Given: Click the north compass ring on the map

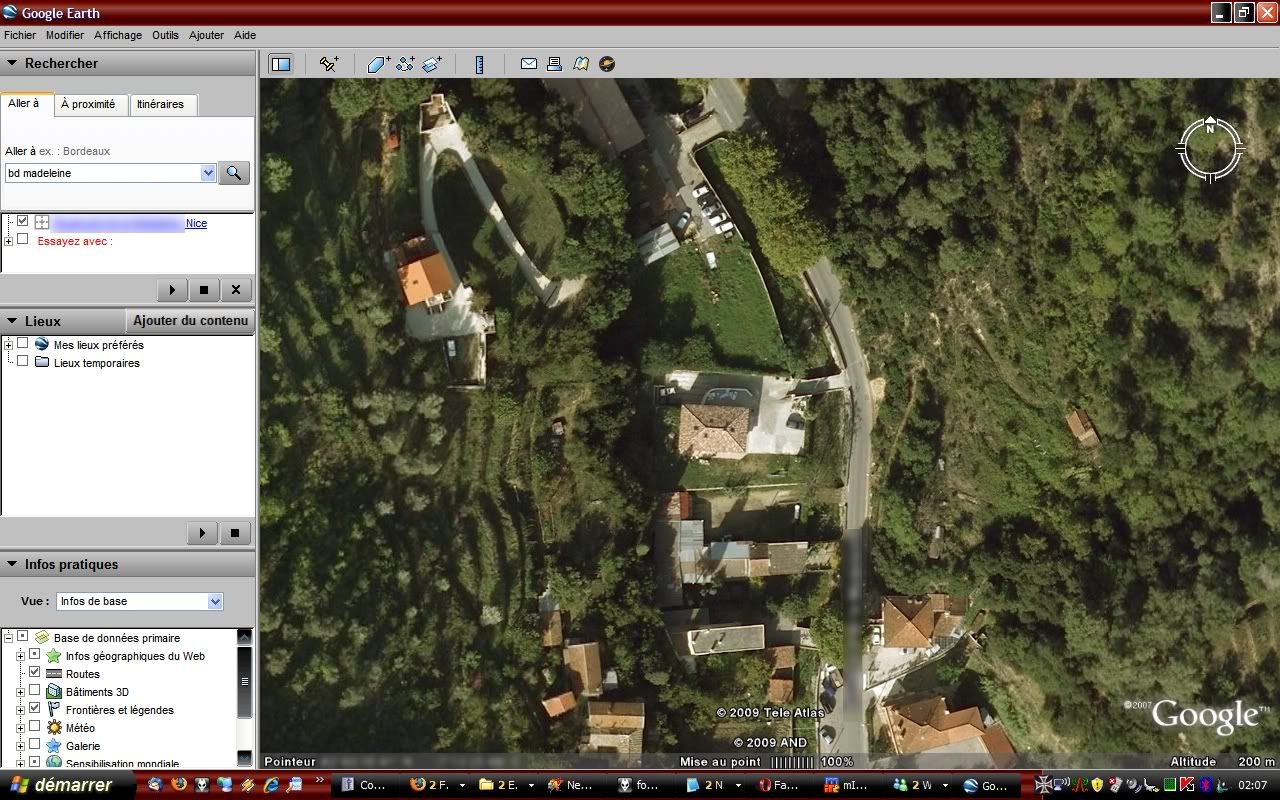Looking at the screenshot, I should (x=1210, y=150).
